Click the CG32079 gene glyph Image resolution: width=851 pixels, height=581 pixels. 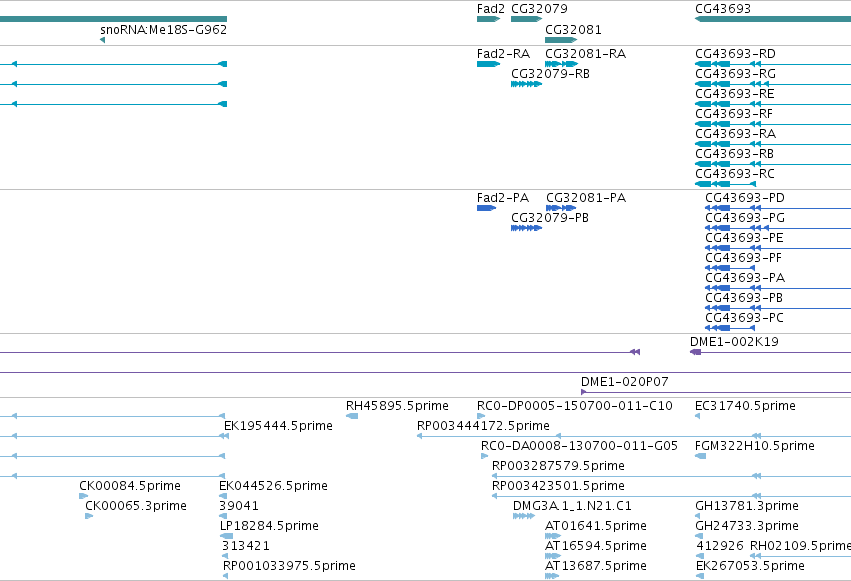pos(526,19)
